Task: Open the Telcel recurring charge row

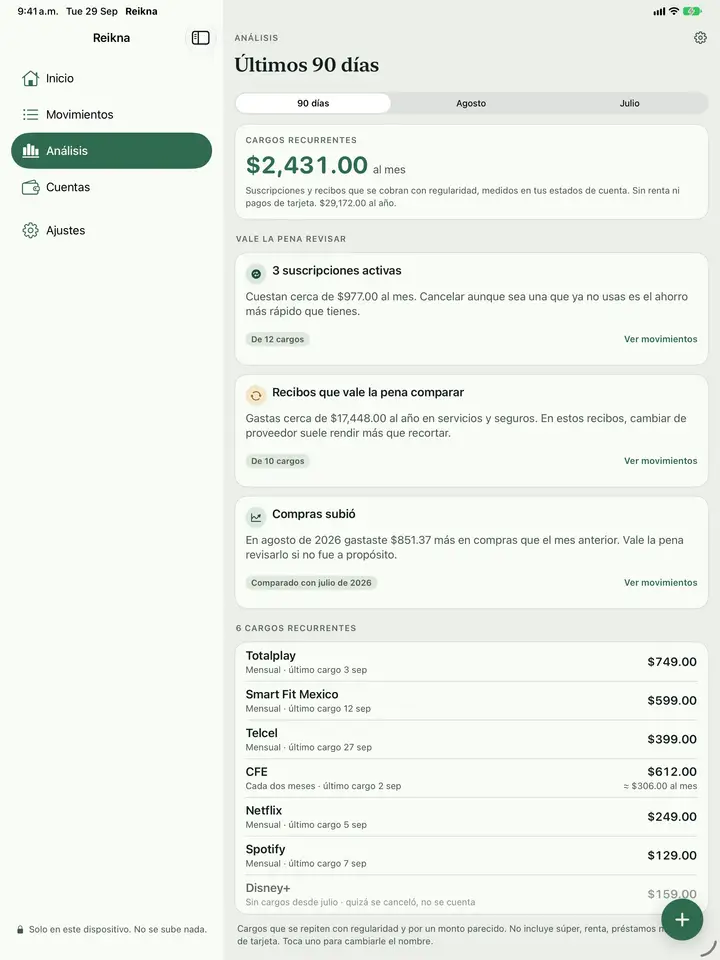Action: pos(471,739)
